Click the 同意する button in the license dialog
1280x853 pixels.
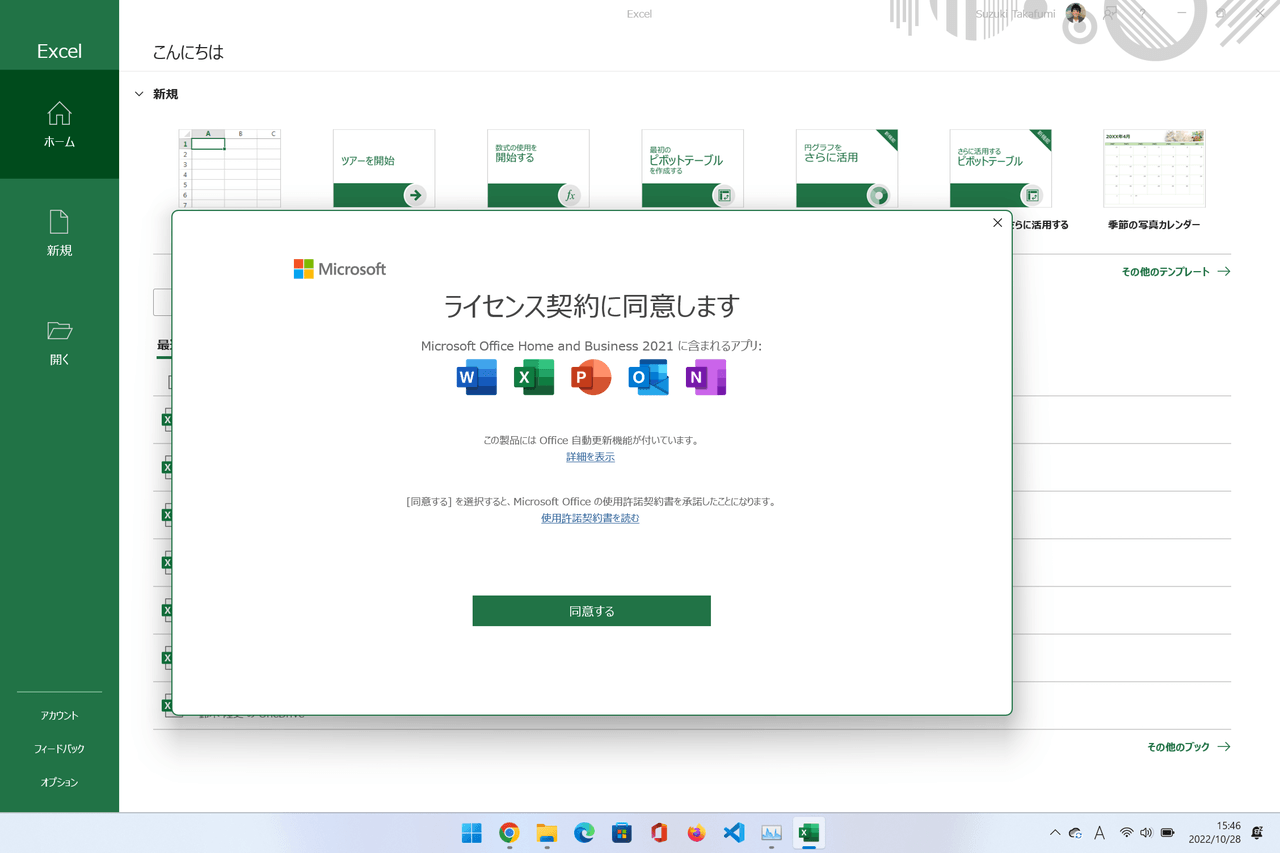(591, 611)
